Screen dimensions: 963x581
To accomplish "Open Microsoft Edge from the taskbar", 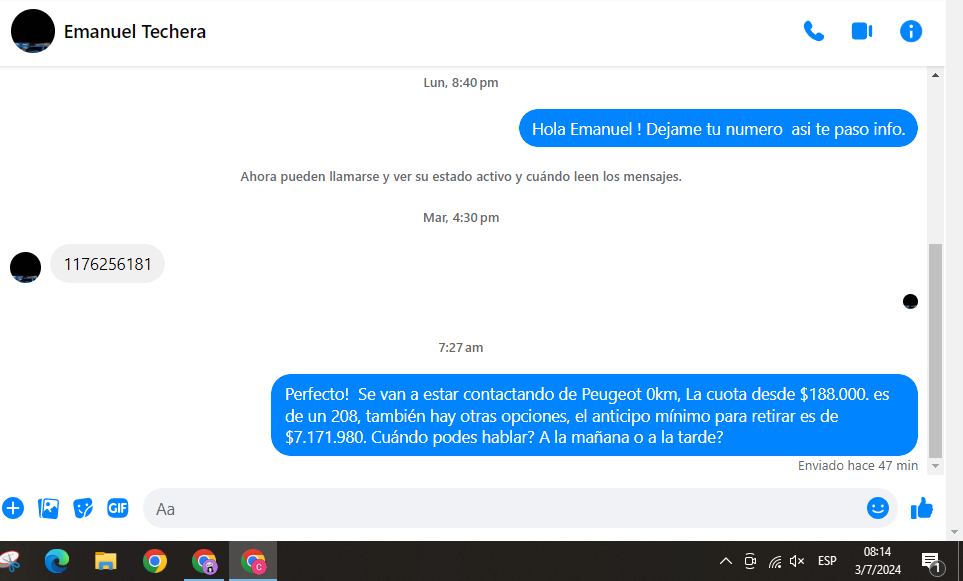I will pyautogui.click(x=57, y=561).
